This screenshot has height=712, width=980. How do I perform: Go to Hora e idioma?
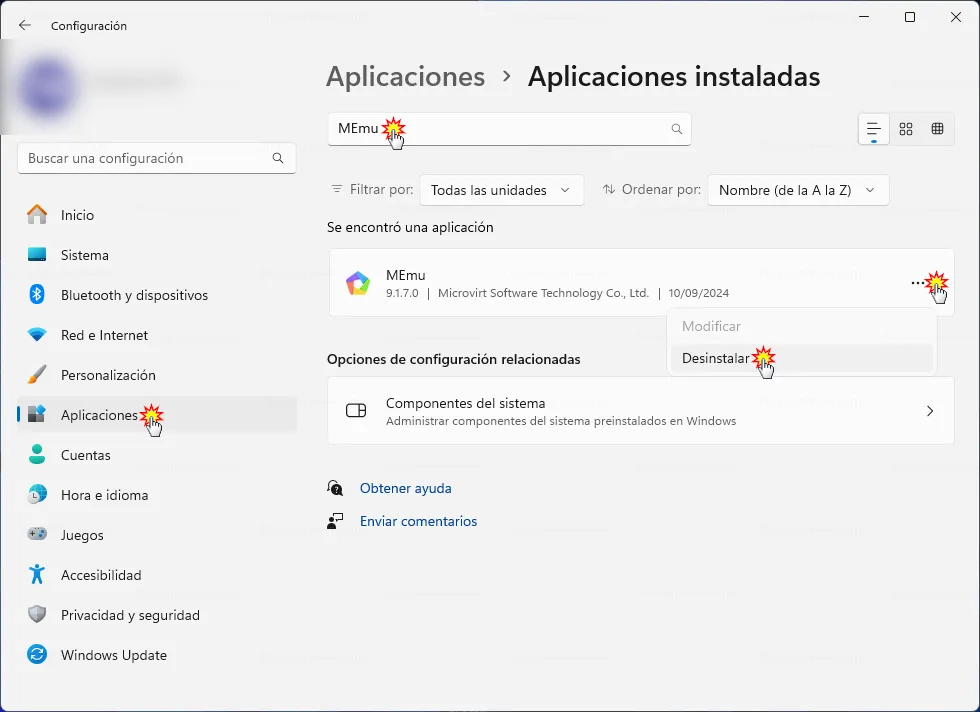point(157,495)
